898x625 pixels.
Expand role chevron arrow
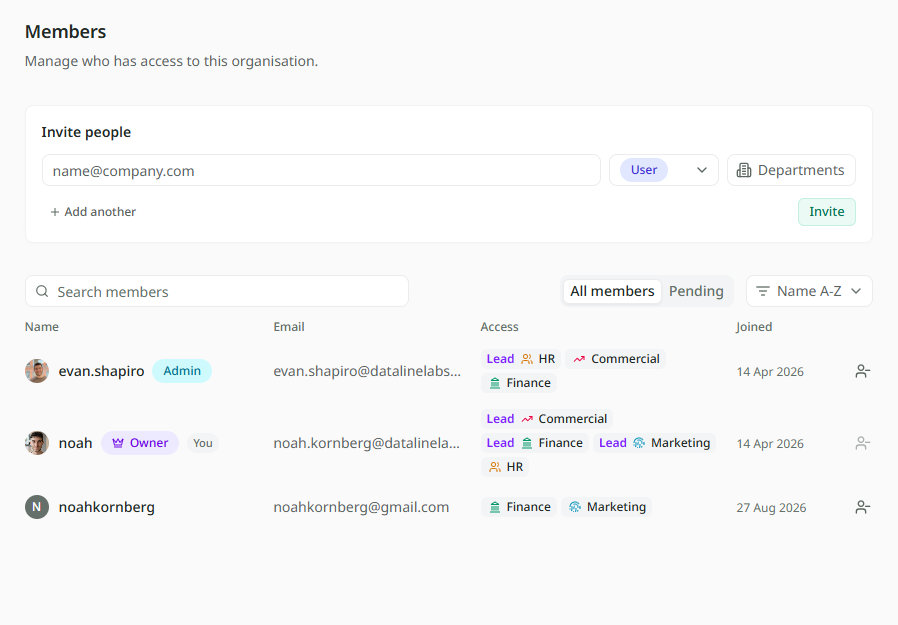coord(702,170)
